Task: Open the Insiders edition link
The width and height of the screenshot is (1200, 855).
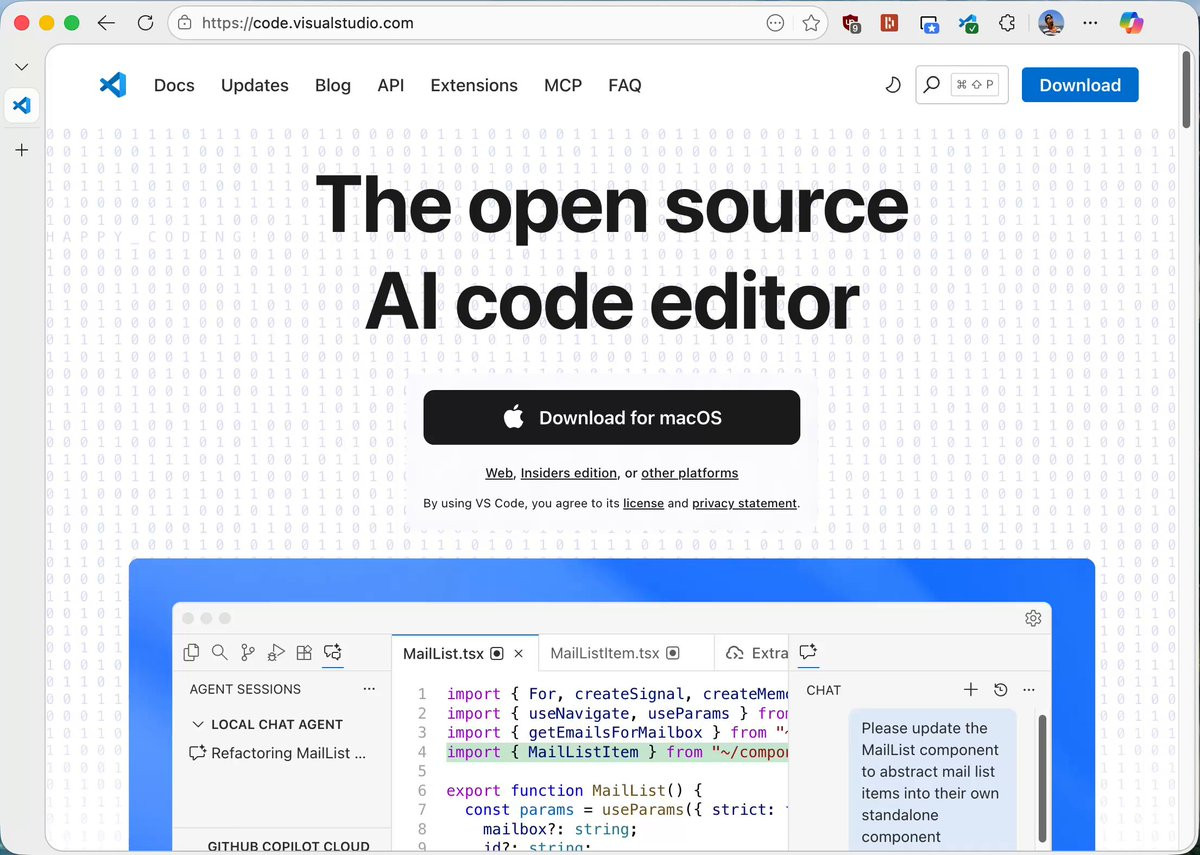Action: pos(569,473)
